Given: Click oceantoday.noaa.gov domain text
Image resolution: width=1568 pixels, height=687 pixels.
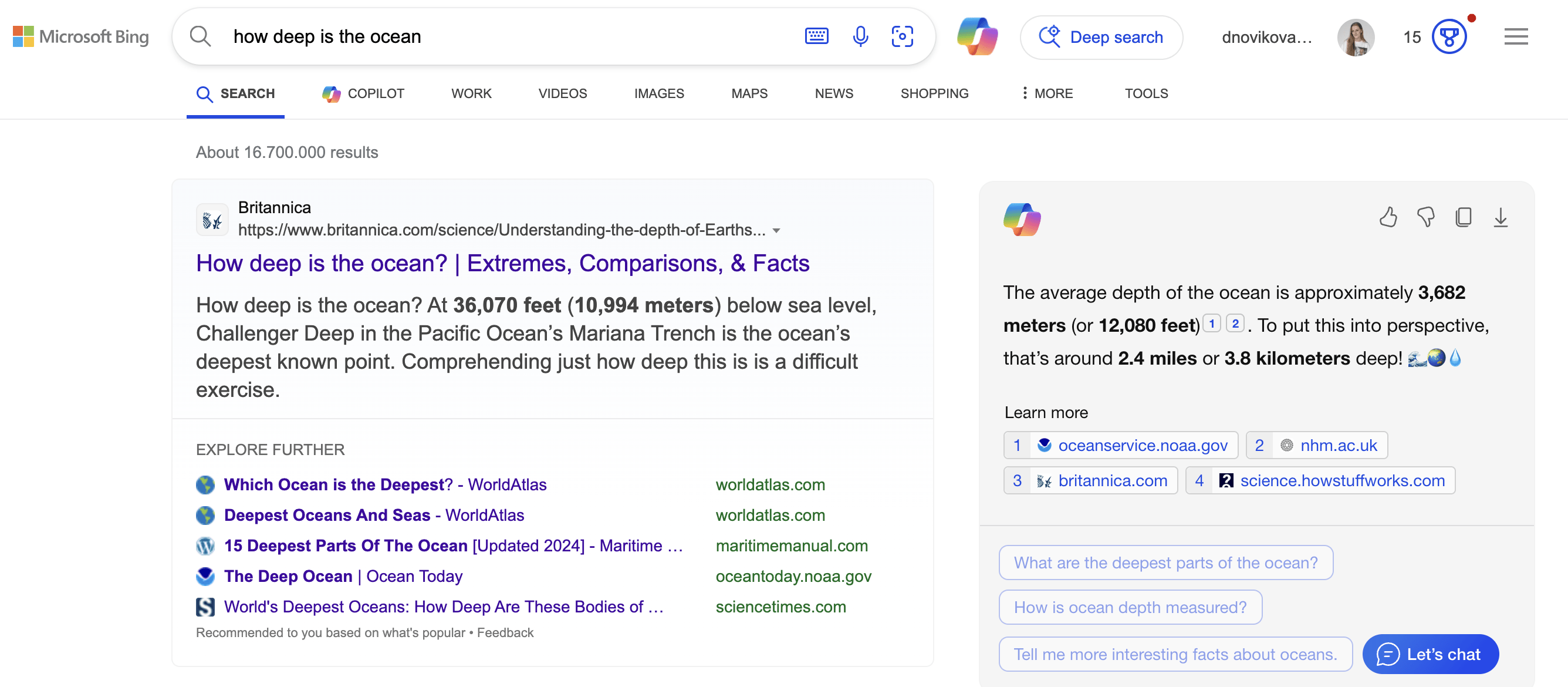Looking at the screenshot, I should click(793, 576).
